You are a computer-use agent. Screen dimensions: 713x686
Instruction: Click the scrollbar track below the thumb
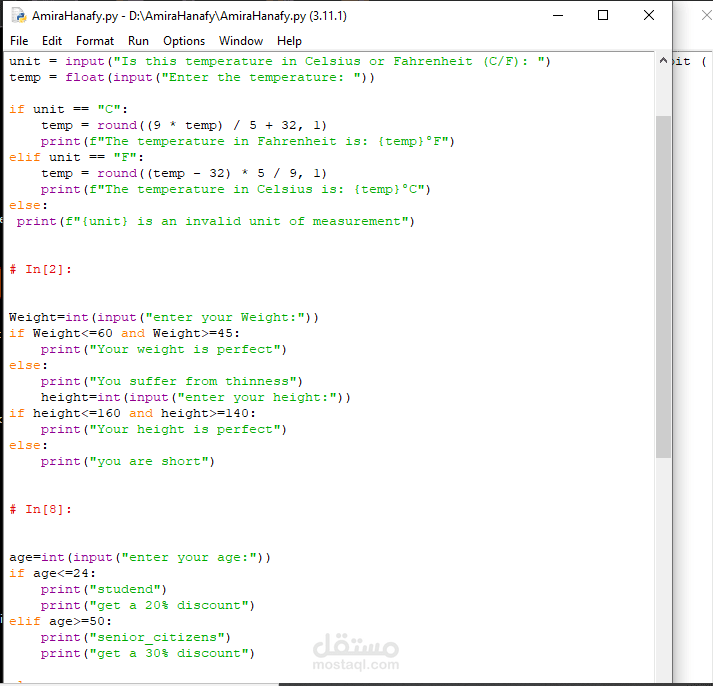click(x=663, y=568)
